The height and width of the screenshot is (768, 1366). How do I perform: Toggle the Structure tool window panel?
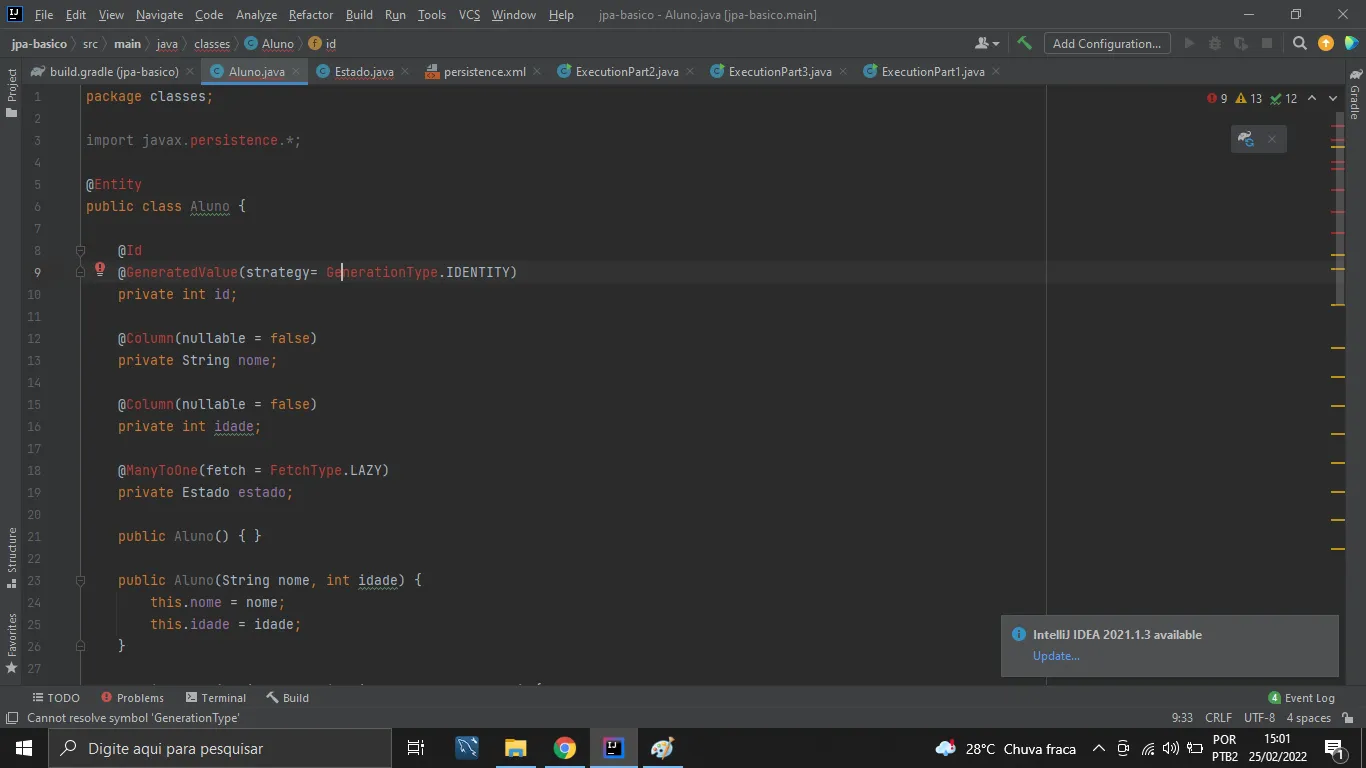click(x=12, y=556)
